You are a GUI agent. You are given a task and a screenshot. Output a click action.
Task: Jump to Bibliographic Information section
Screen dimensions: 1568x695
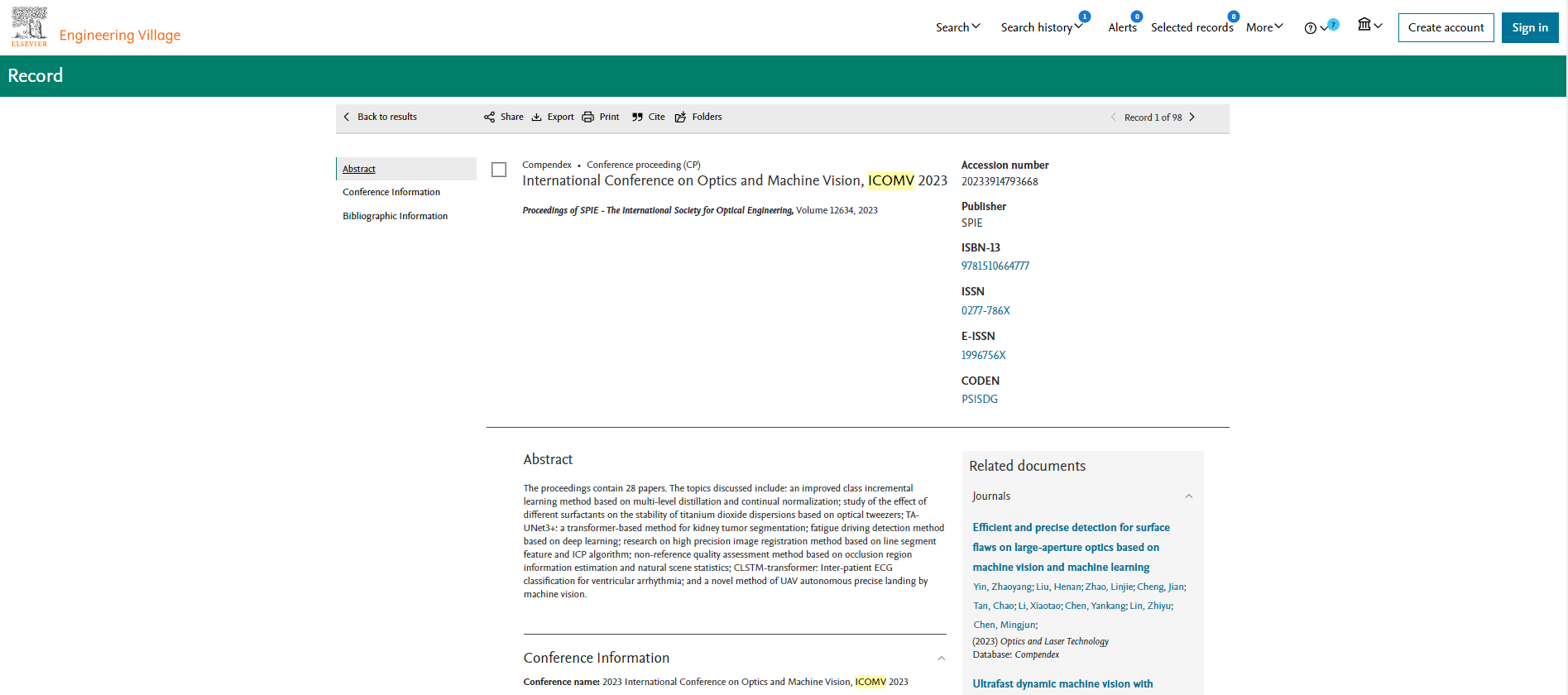click(395, 216)
